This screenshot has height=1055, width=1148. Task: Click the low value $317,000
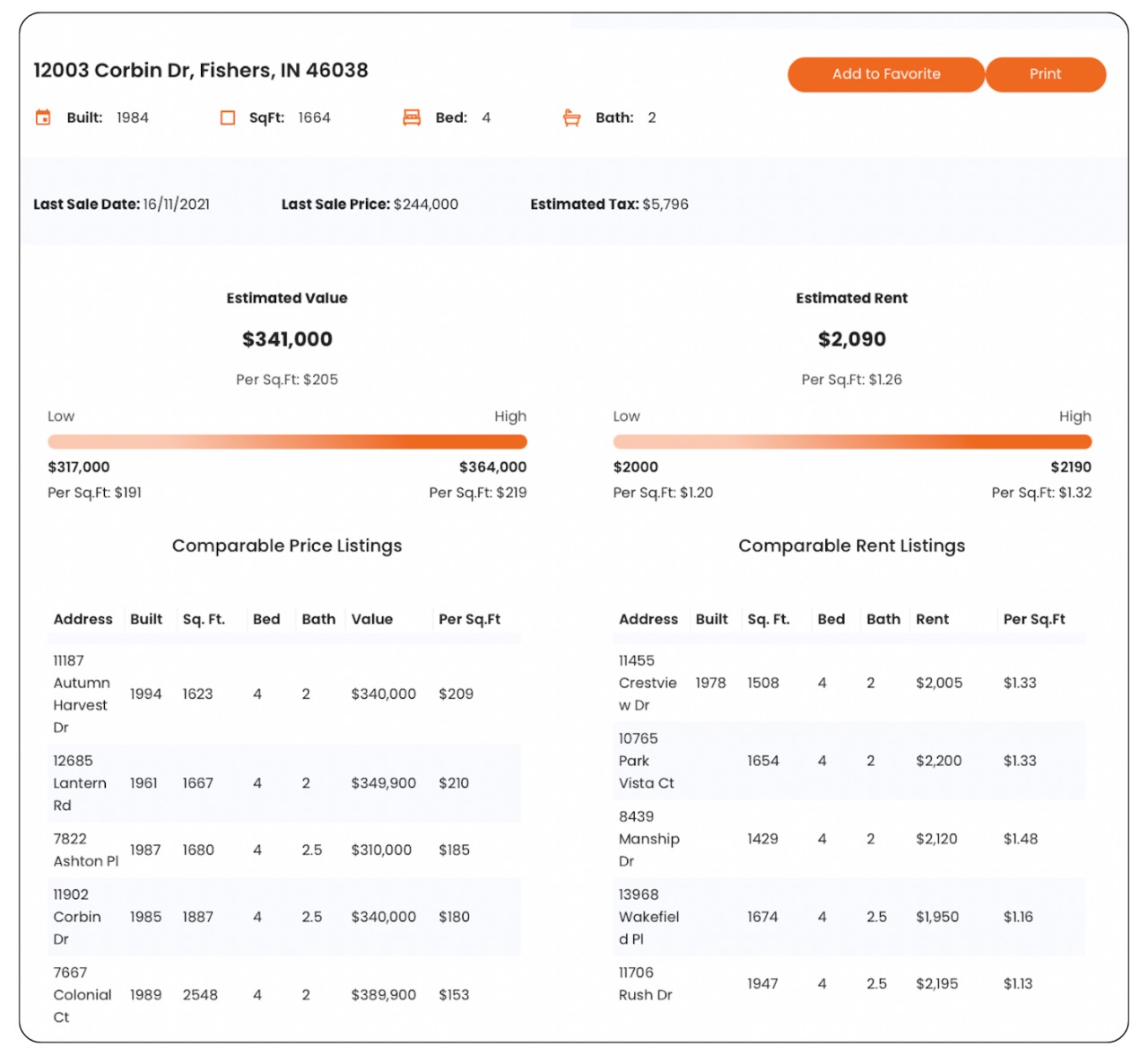[79, 467]
